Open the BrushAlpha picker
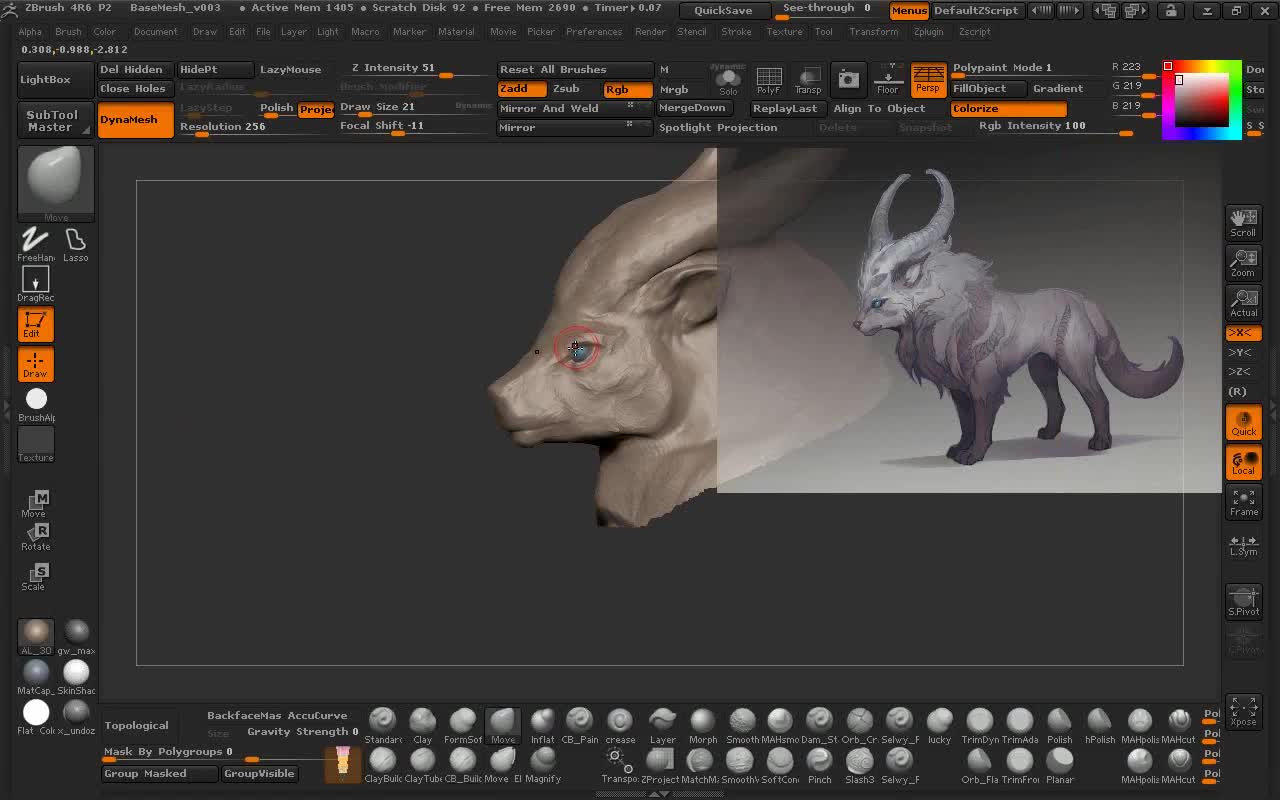The width and height of the screenshot is (1280, 800). 36,404
